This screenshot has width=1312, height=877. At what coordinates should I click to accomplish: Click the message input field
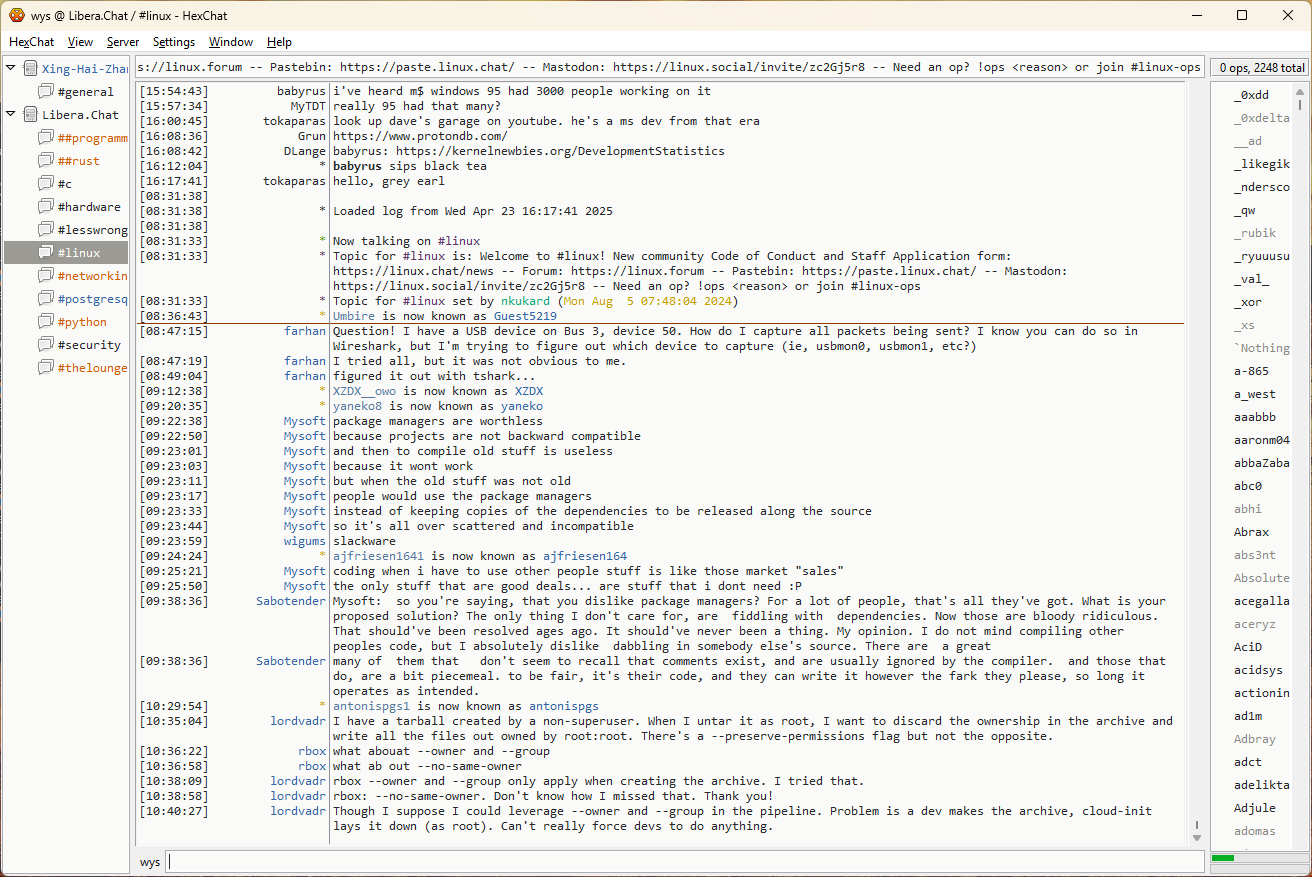[x=684, y=862]
